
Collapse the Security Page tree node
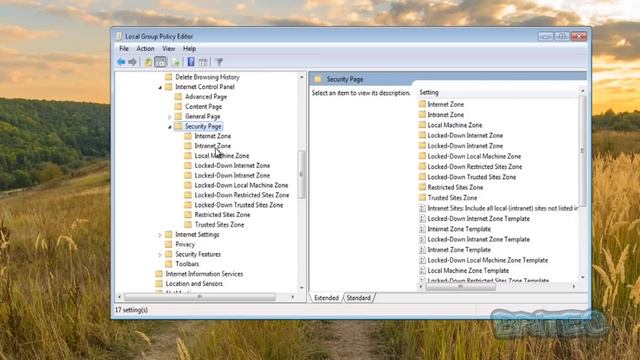pyautogui.click(x=170, y=127)
